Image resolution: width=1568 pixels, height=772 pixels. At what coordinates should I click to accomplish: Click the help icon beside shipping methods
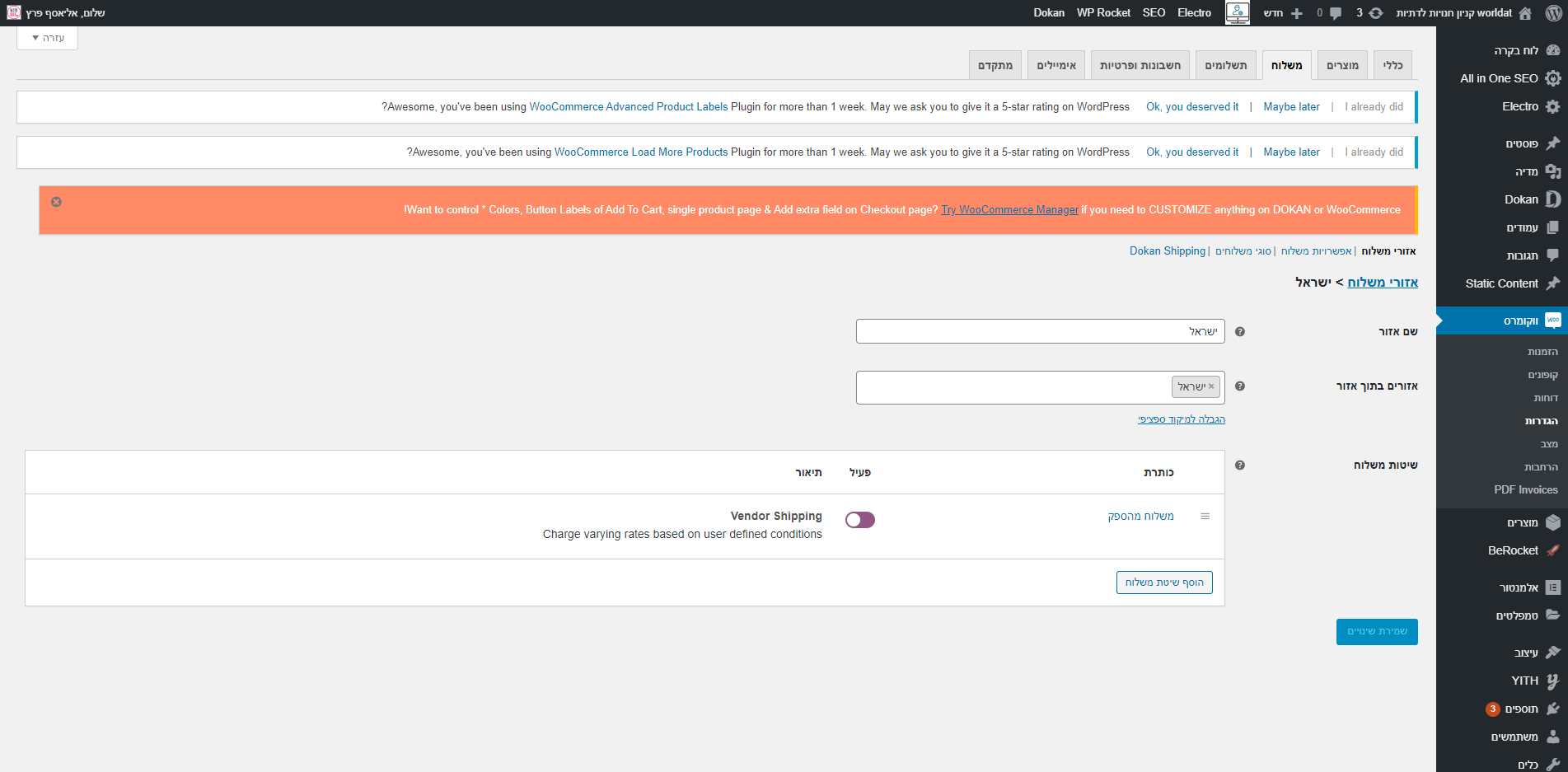point(1240,466)
